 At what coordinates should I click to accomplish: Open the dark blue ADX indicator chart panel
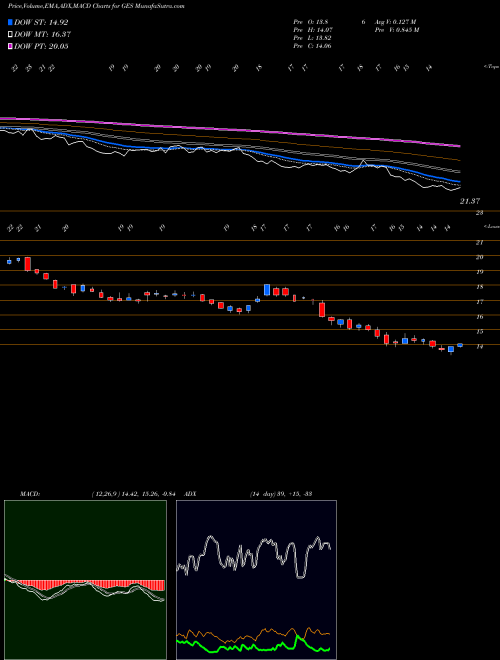point(256,580)
